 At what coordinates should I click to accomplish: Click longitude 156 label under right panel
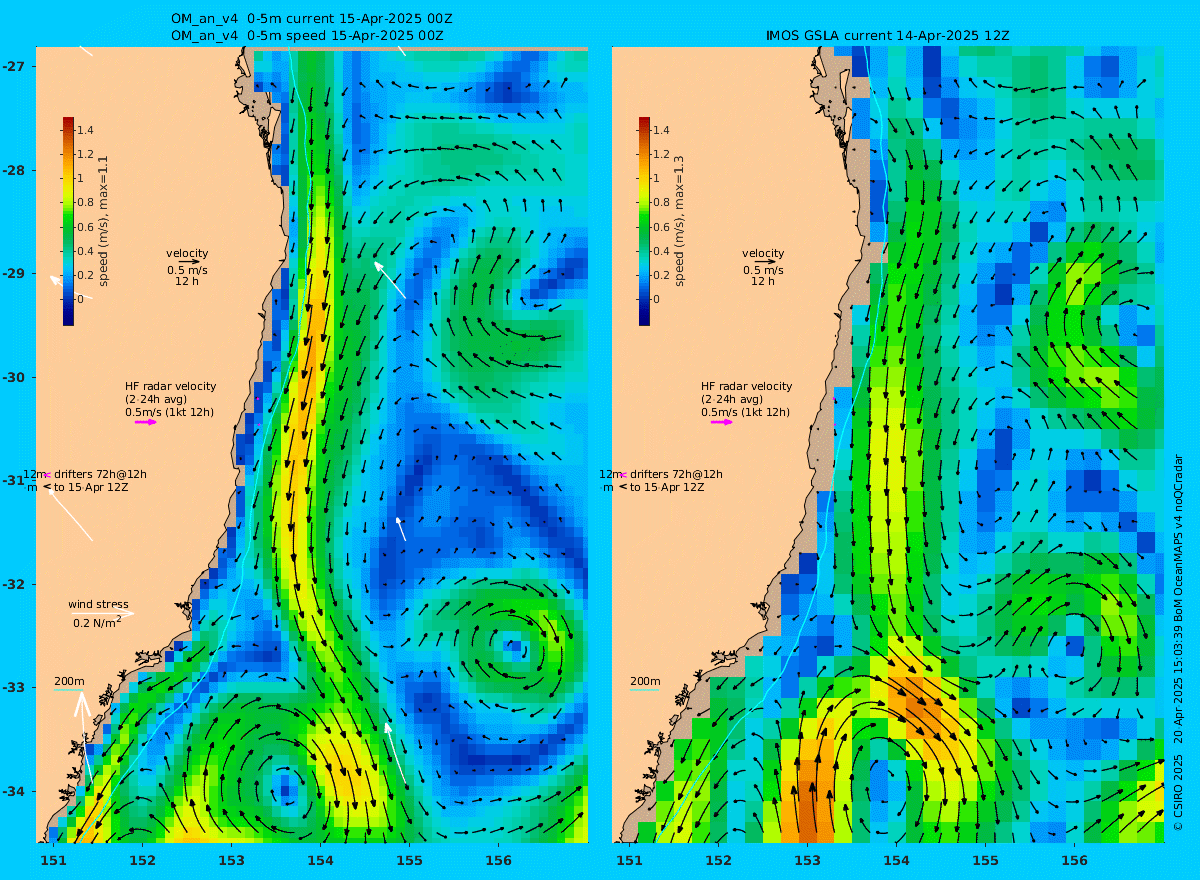1074,860
